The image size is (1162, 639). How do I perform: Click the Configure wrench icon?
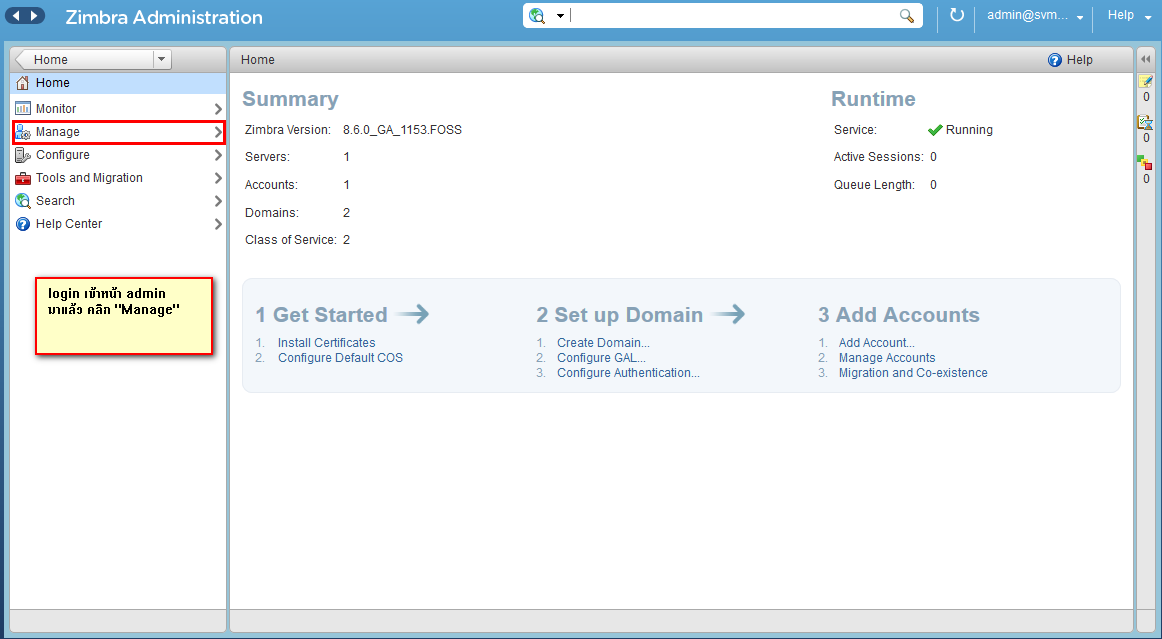pyautogui.click(x=23, y=155)
